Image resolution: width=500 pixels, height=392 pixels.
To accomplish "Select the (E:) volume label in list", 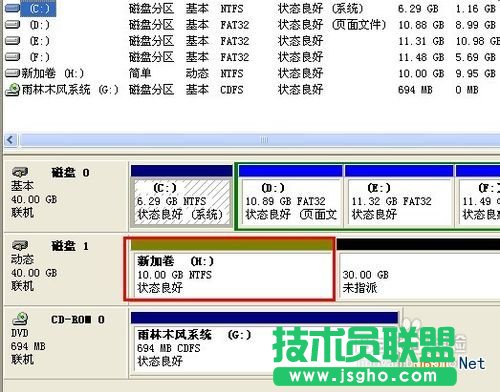I will 39,41.
